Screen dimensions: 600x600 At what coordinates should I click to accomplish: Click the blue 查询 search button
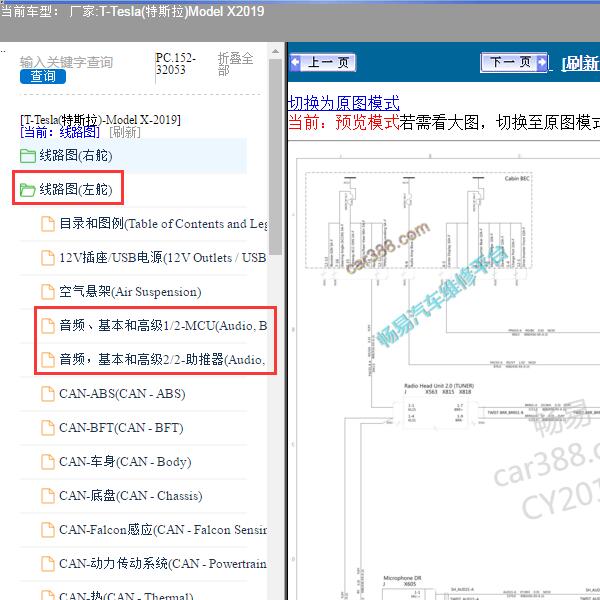click(43, 77)
